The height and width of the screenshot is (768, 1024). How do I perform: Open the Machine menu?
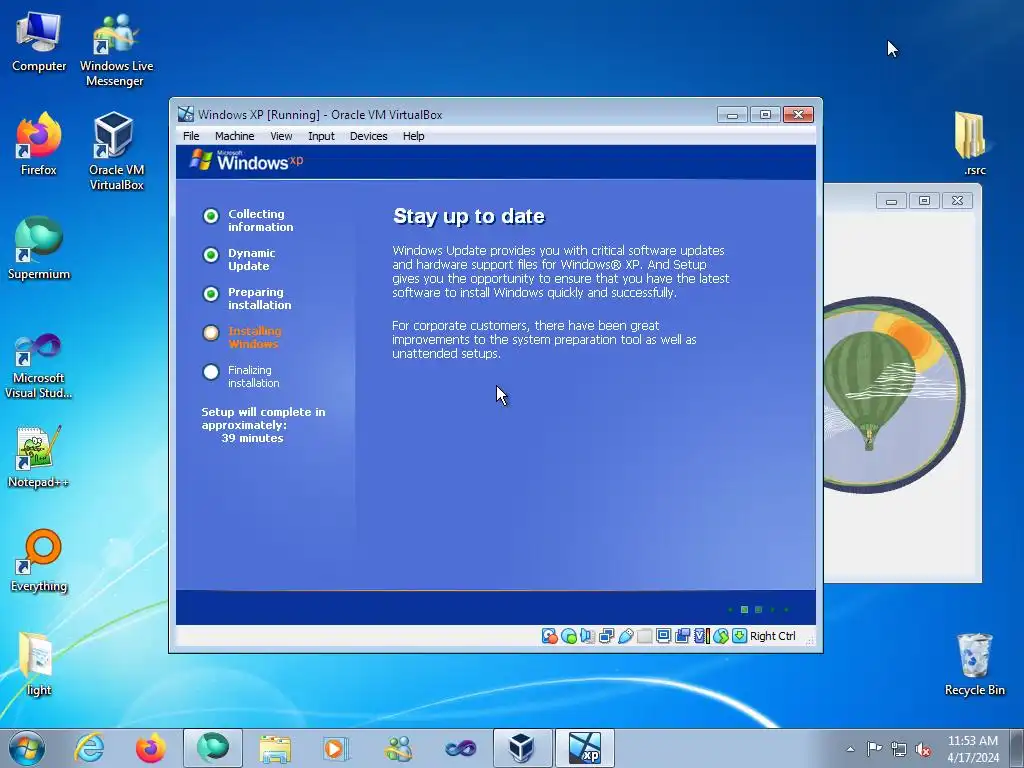[x=234, y=136]
